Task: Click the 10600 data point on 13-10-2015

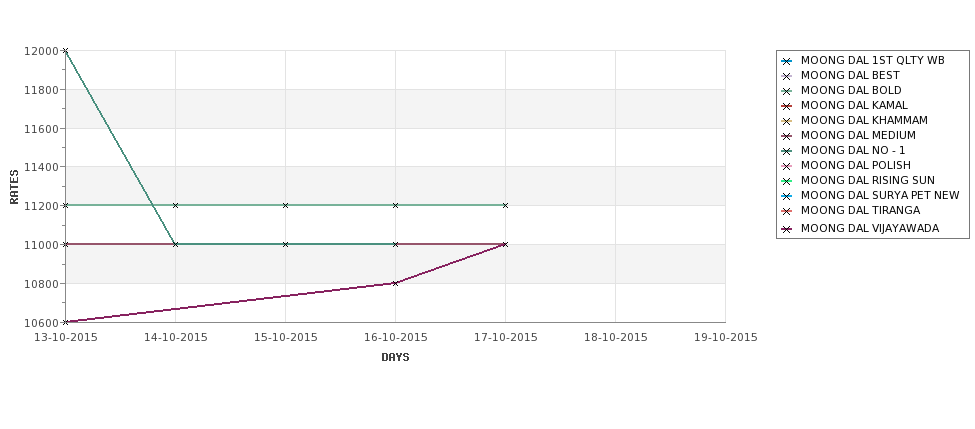Action: (x=65, y=322)
